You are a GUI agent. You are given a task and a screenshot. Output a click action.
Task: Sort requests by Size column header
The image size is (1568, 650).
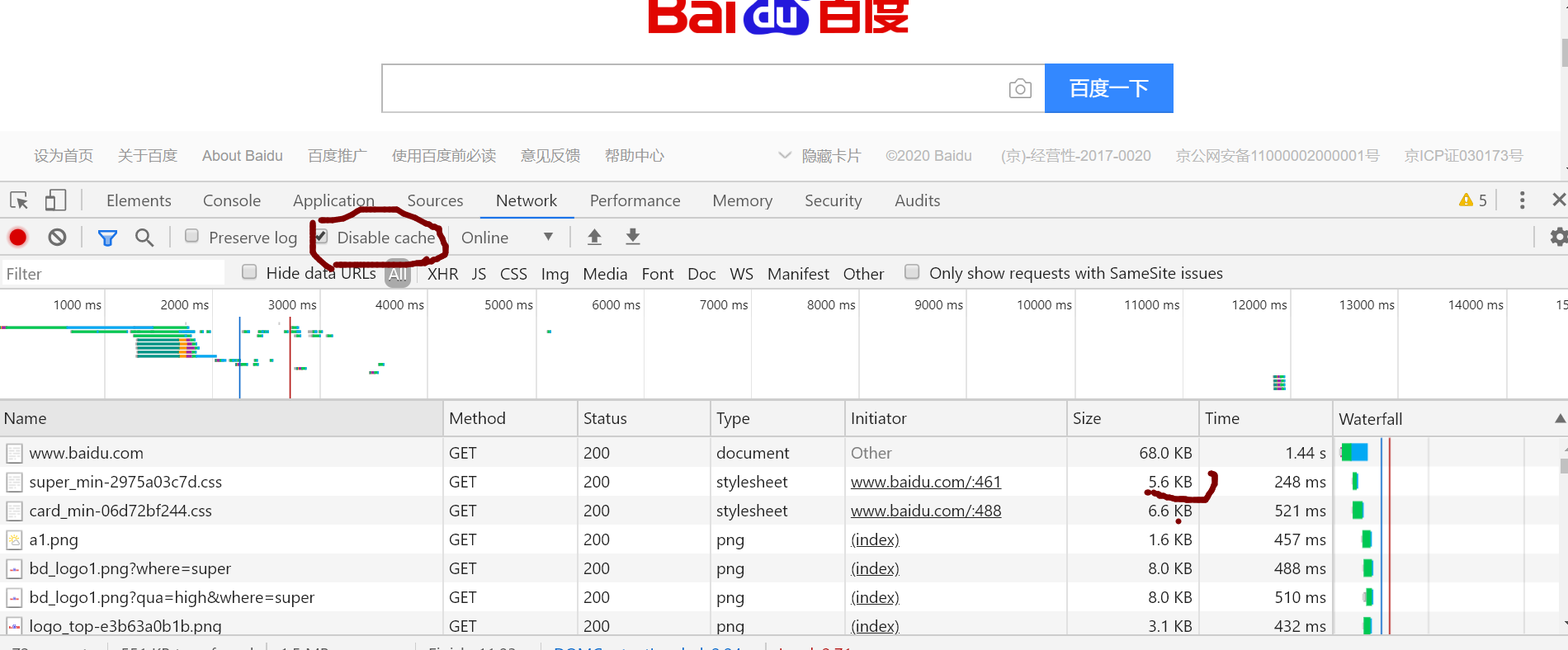point(1132,419)
